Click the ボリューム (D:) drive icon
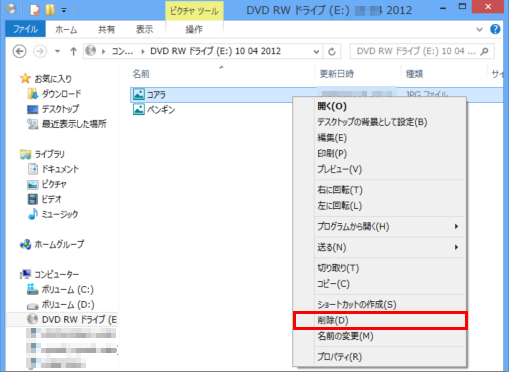 [32, 305]
